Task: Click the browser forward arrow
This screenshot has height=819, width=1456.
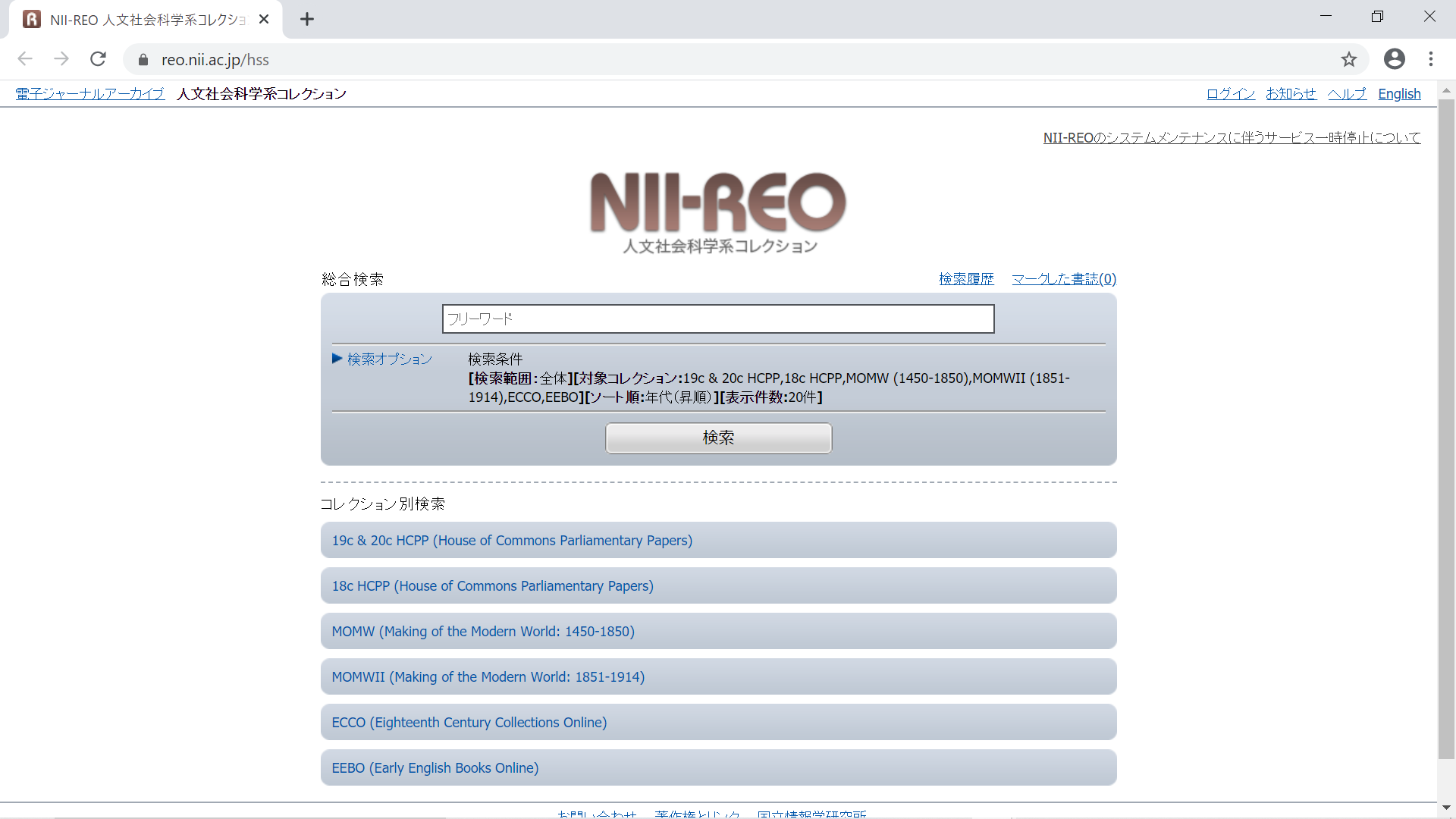Action: click(61, 59)
